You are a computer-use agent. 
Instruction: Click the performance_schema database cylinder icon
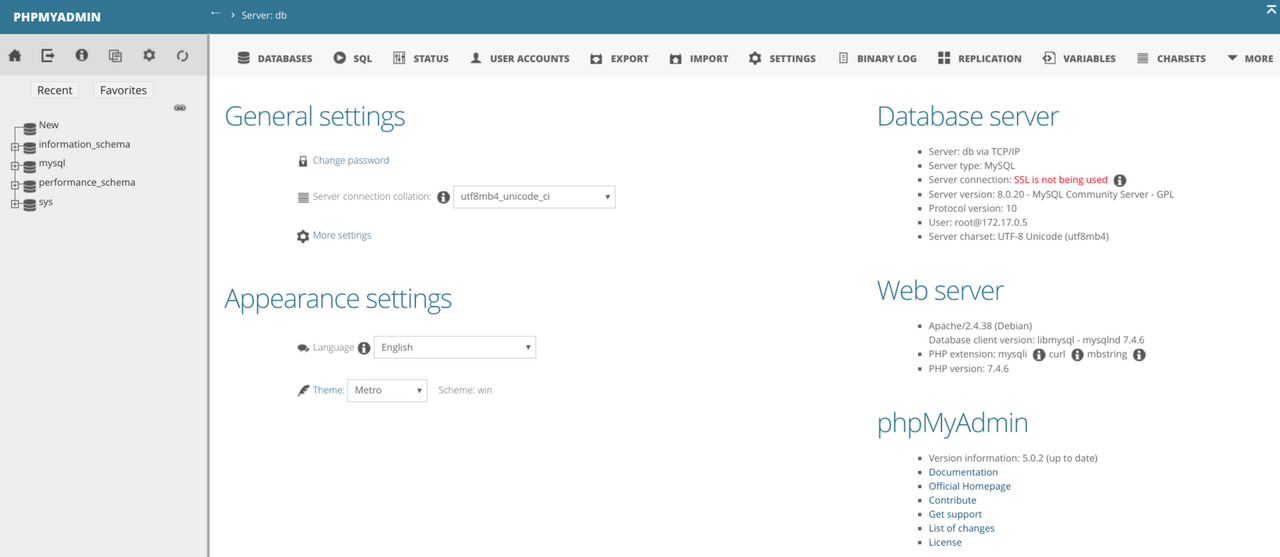(30, 185)
